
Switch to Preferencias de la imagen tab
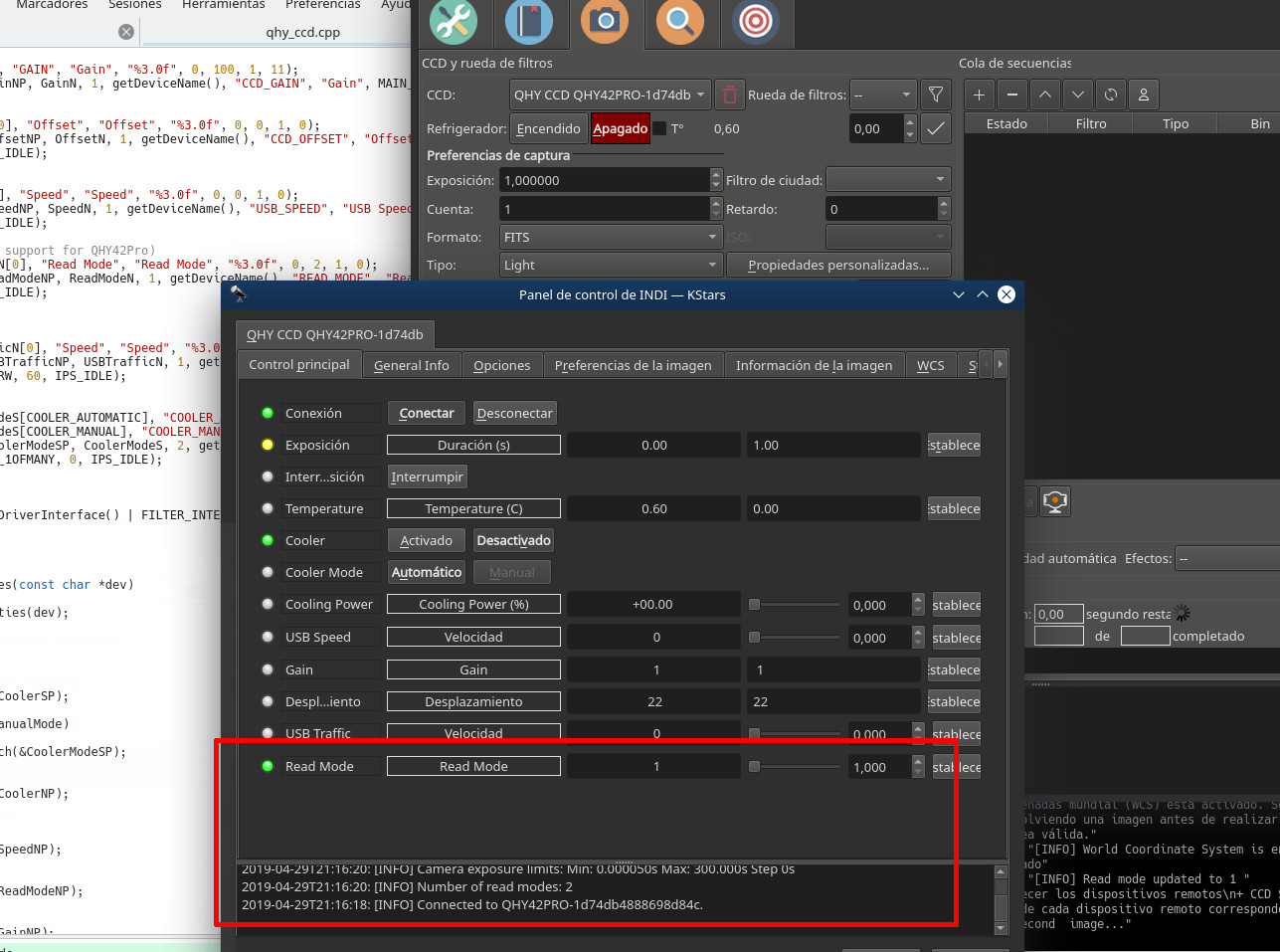(634, 365)
